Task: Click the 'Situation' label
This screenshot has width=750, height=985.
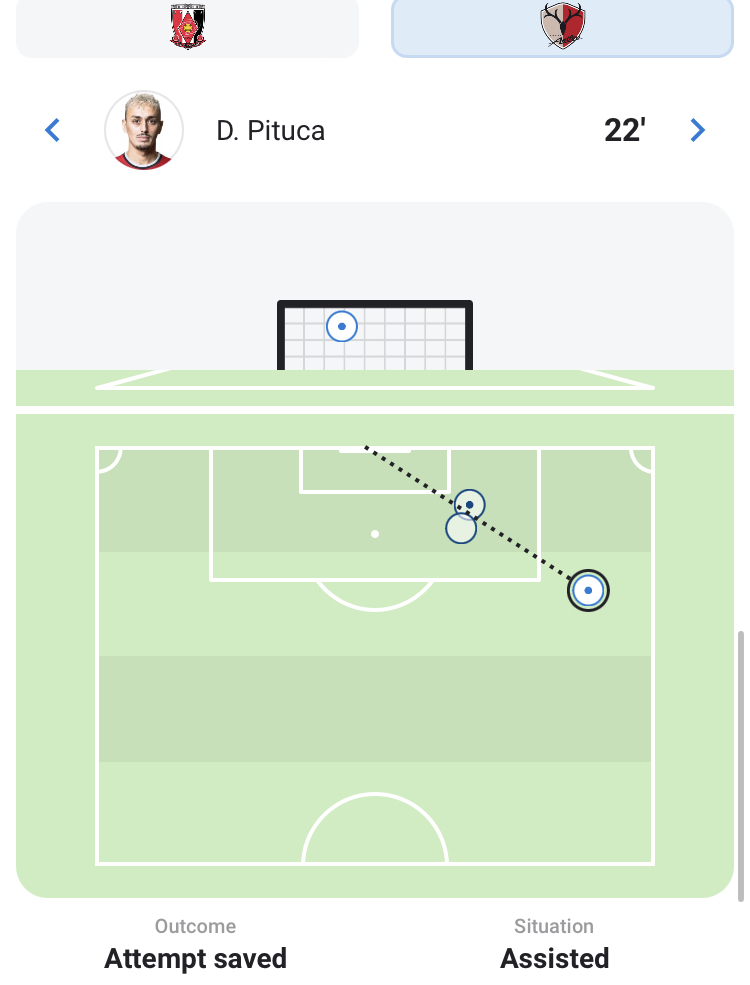Action: 554,926
